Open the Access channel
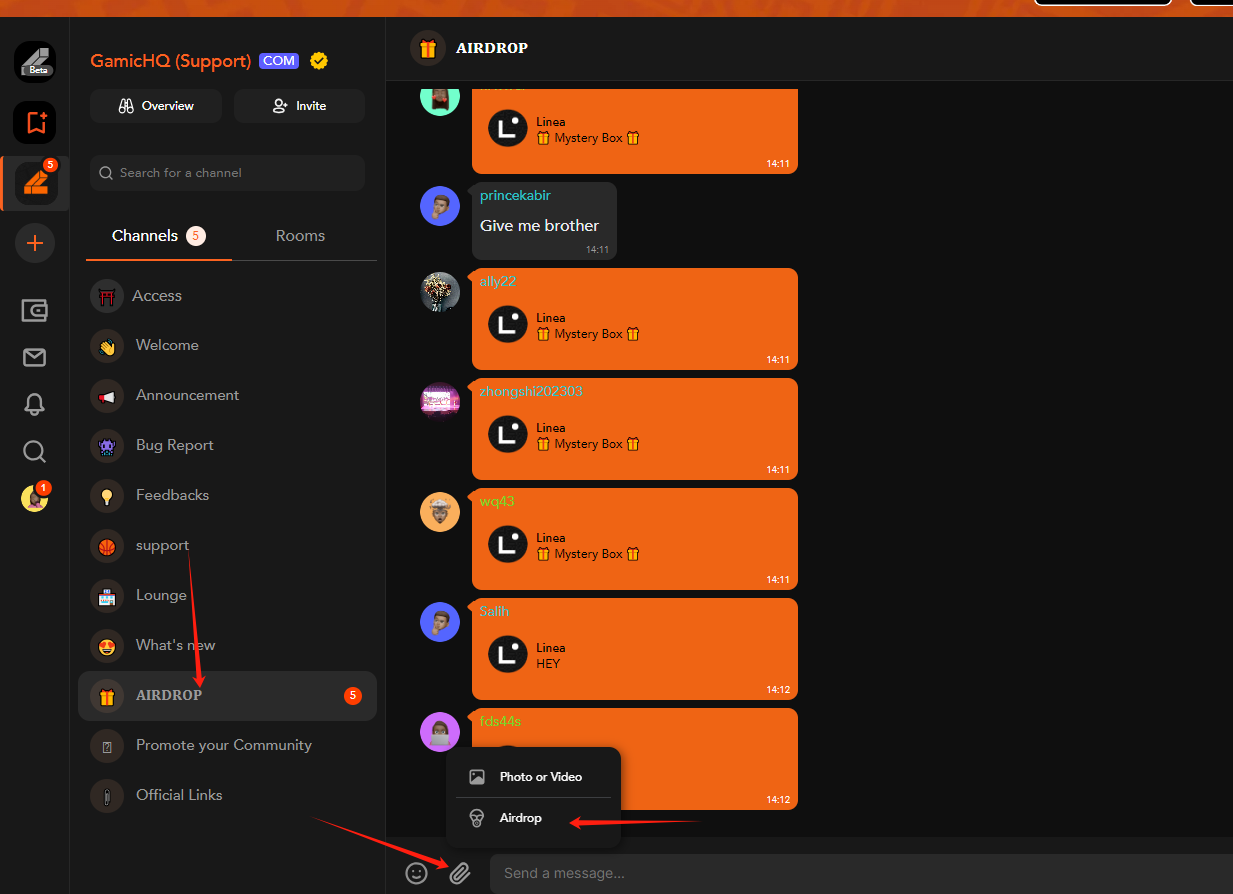 (x=227, y=296)
